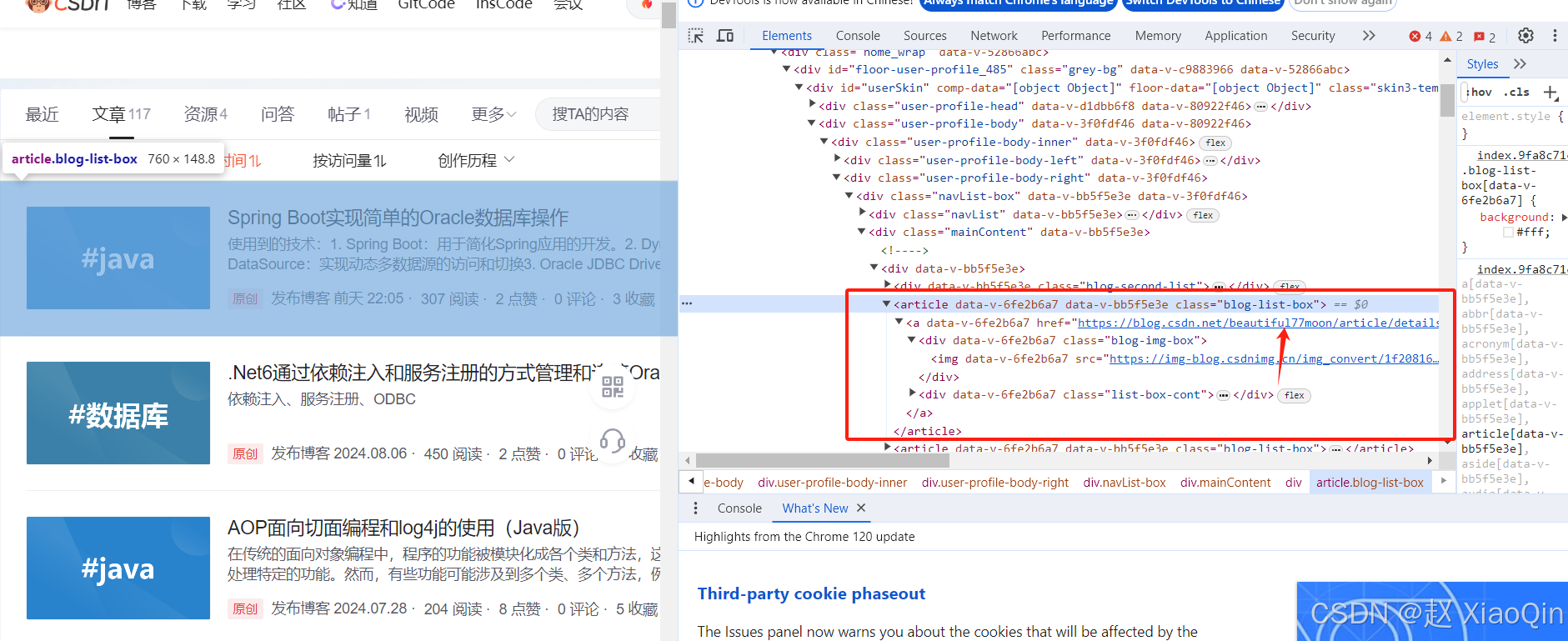Viewport: 1568px width, 641px height.
Task: Show more DevTools tabs with the double chevron
Action: click(1369, 36)
